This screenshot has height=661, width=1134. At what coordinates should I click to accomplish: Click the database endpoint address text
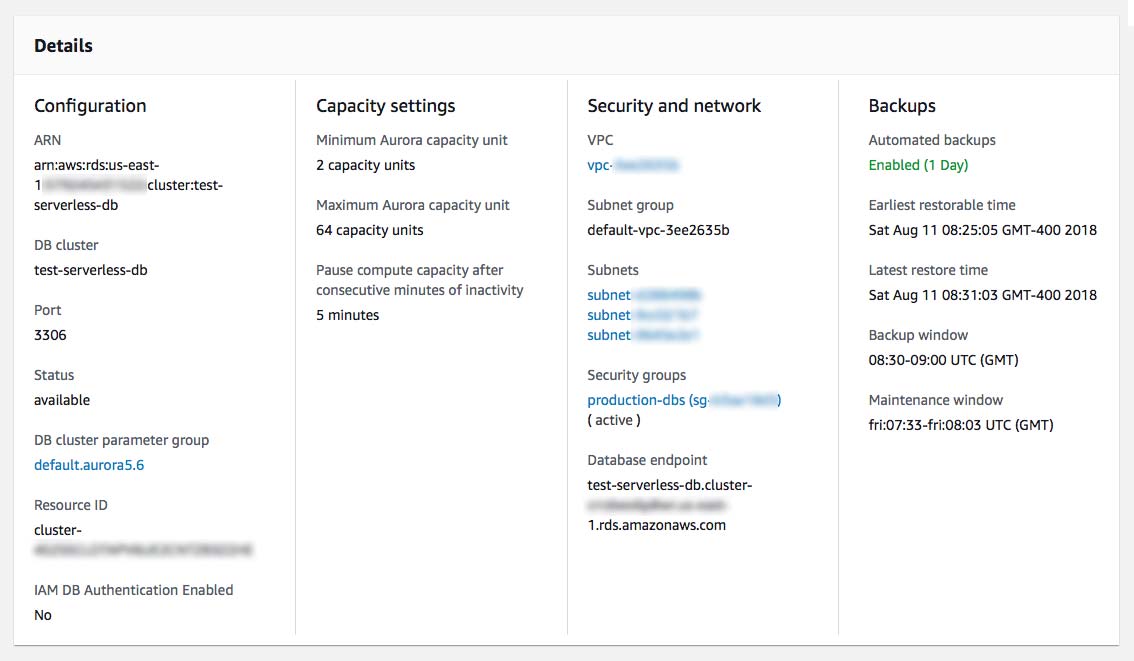[669, 505]
